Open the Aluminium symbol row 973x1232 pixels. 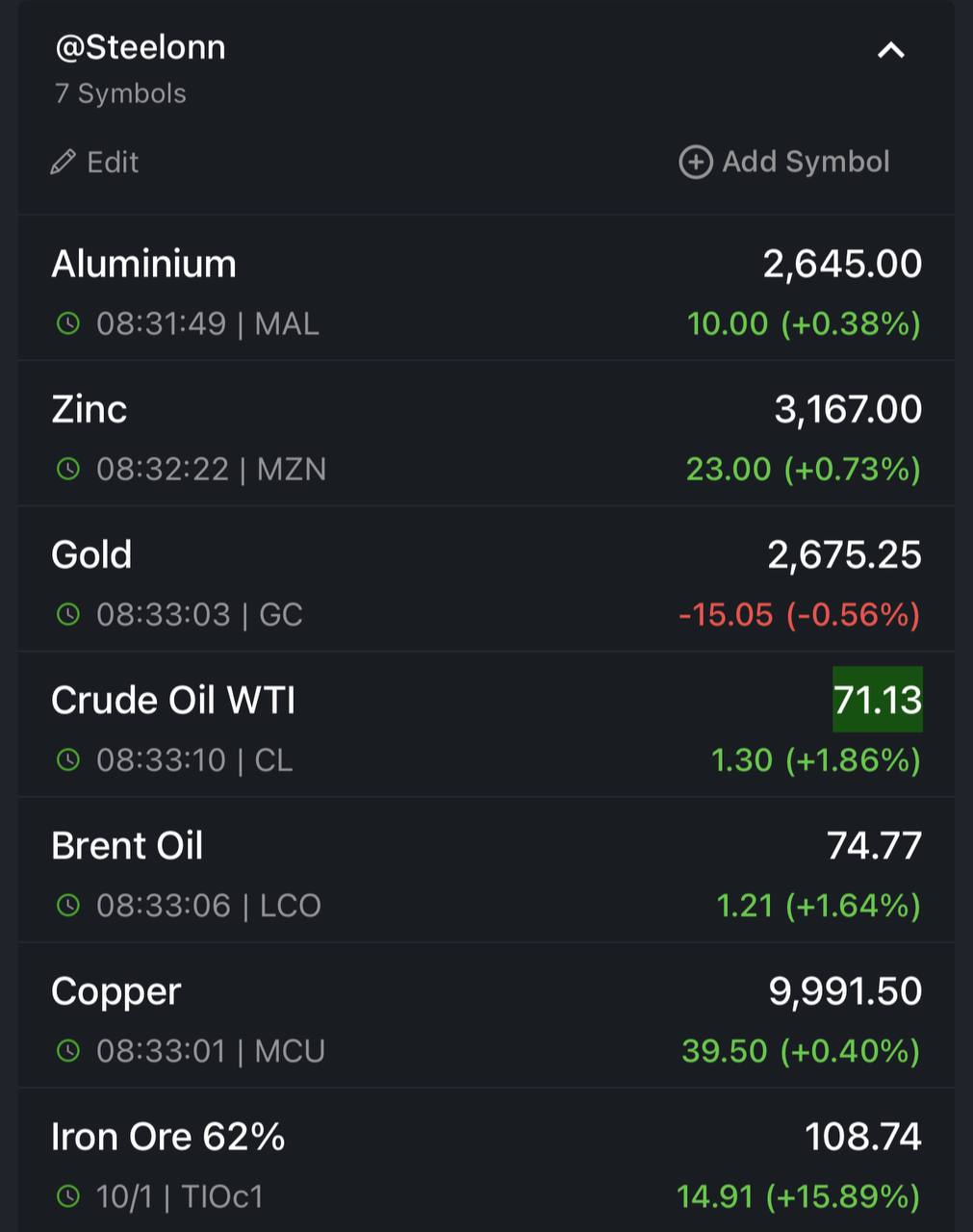pyautogui.click(x=486, y=289)
